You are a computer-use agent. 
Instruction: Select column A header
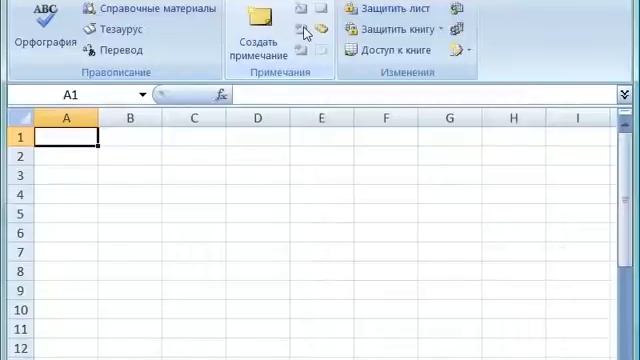66,118
